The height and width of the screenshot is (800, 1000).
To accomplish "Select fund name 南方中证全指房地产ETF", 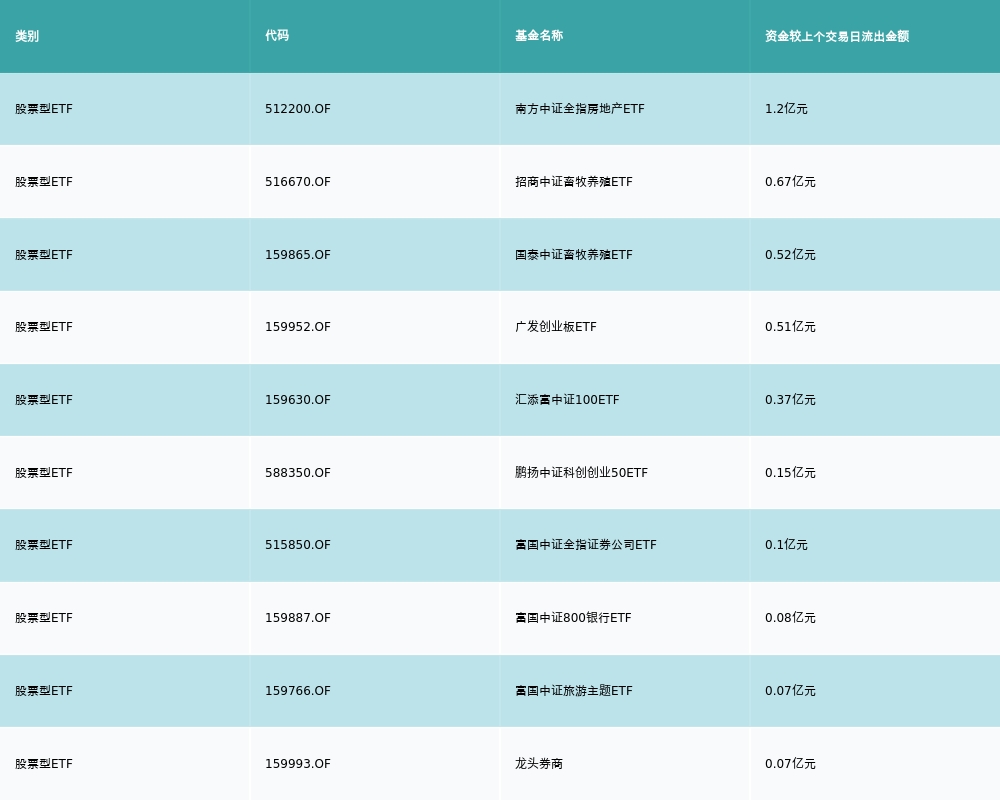I will pyautogui.click(x=580, y=109).
